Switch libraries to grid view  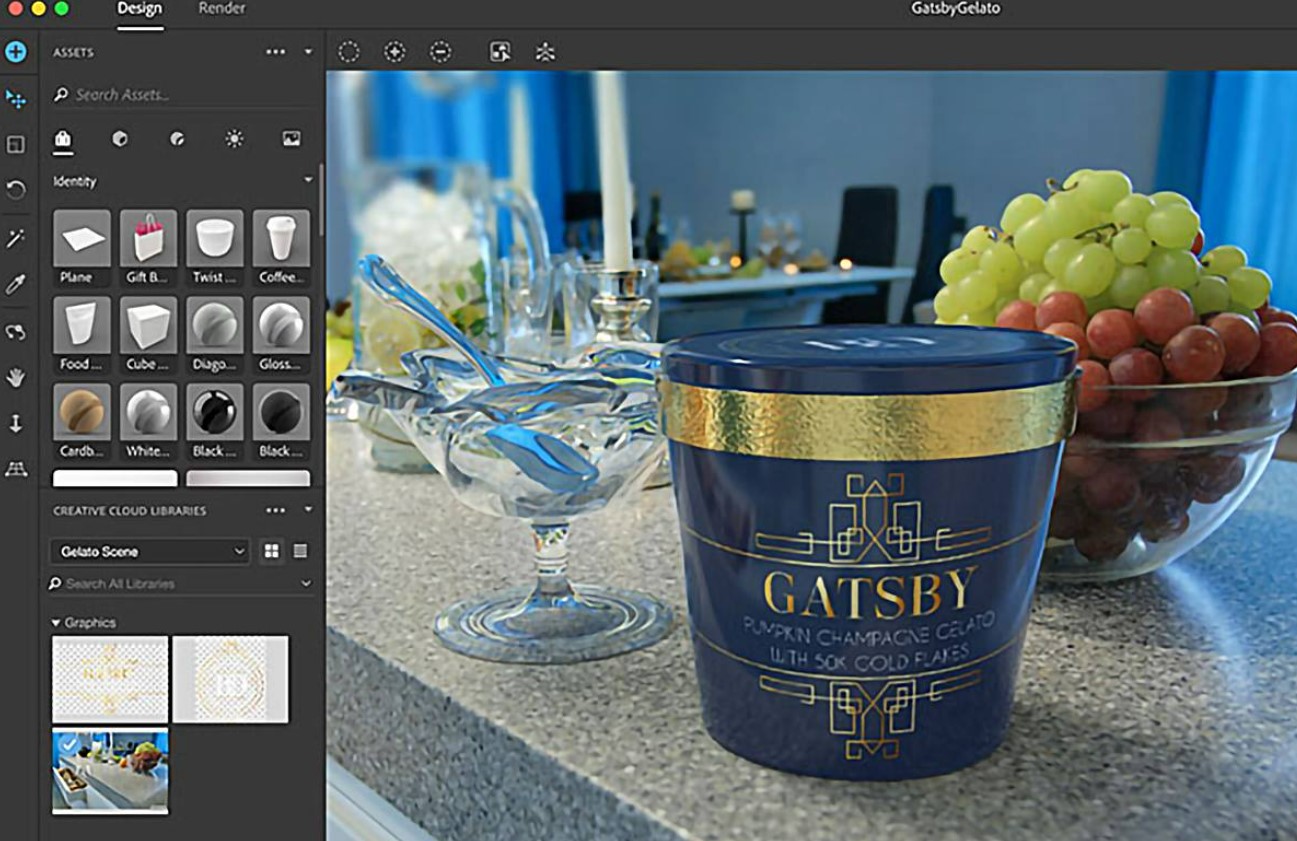(271, 551)
